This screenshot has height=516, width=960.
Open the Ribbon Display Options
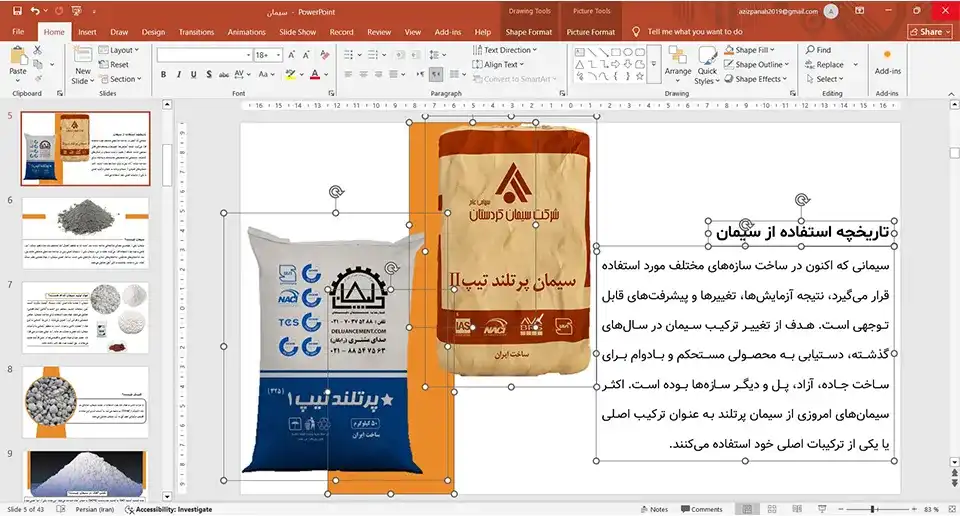(x=860, y=11)
